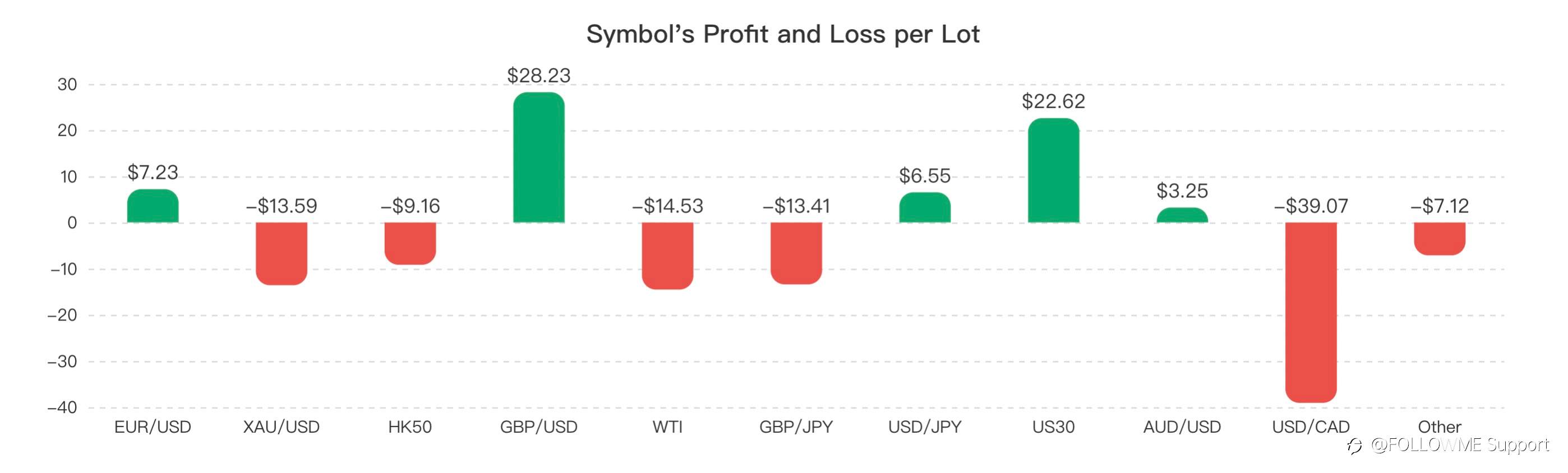Click the $22.62 value label

(1053, 101)
